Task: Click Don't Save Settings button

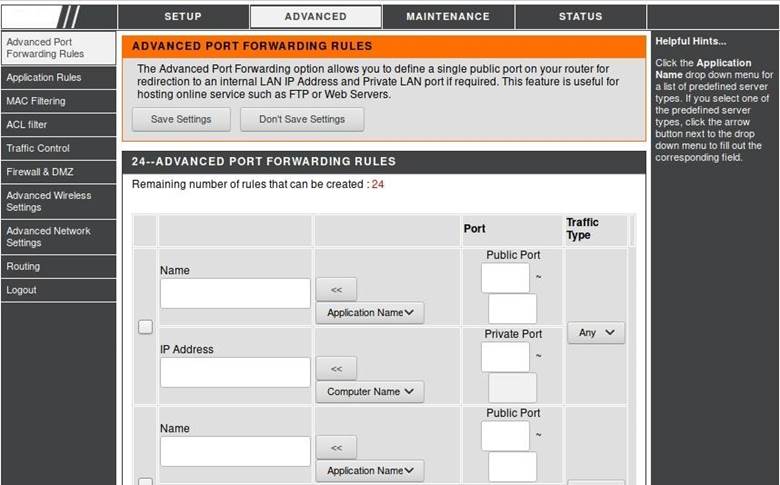Action: coord(302,119)
